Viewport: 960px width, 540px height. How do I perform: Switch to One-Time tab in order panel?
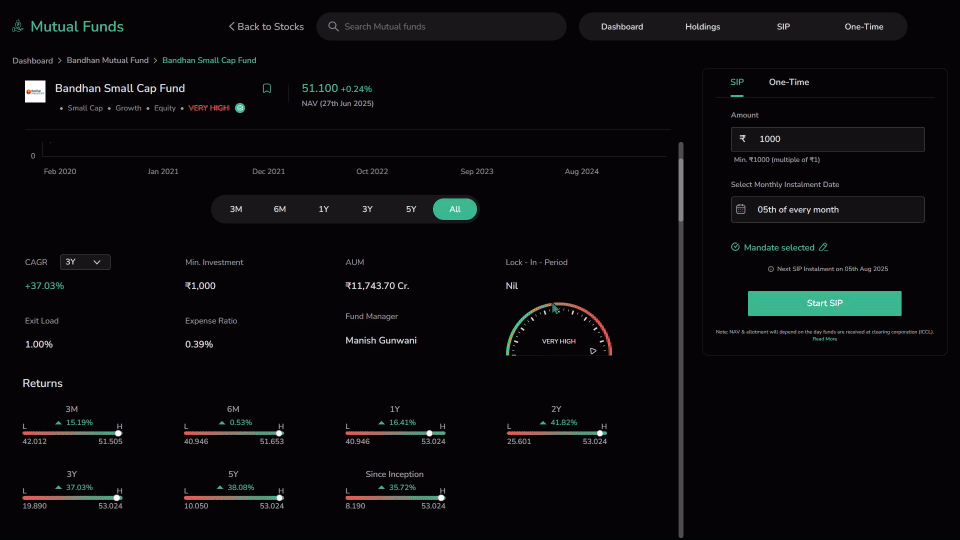[789, 82]
